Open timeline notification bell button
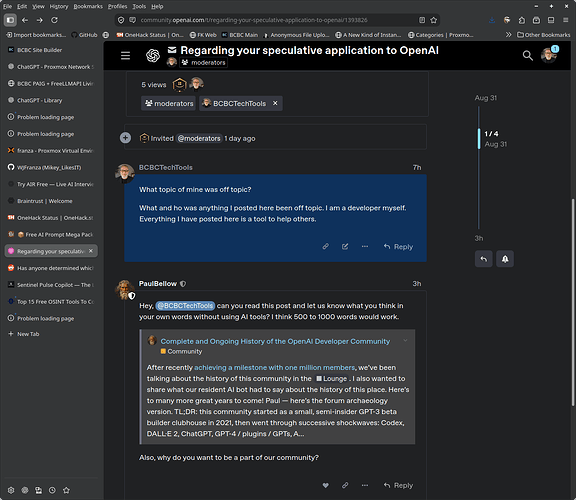This screenshot has width=576, height=500. click(505, 259)
